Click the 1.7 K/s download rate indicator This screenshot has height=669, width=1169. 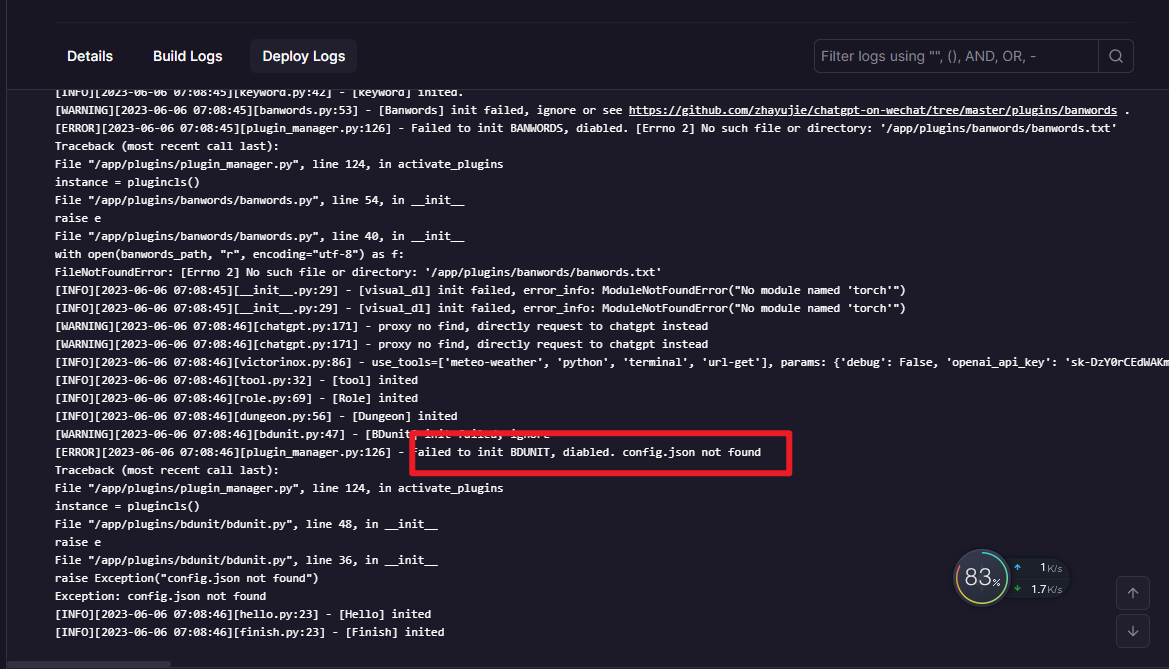[x=1048, y=589]
